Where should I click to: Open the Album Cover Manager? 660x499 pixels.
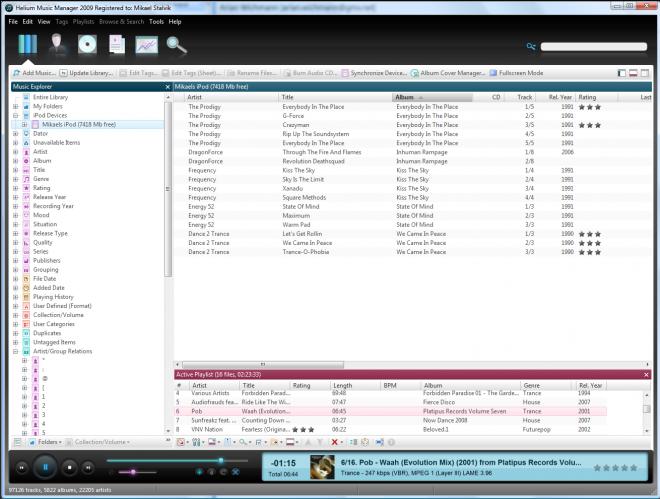(448, 73)
